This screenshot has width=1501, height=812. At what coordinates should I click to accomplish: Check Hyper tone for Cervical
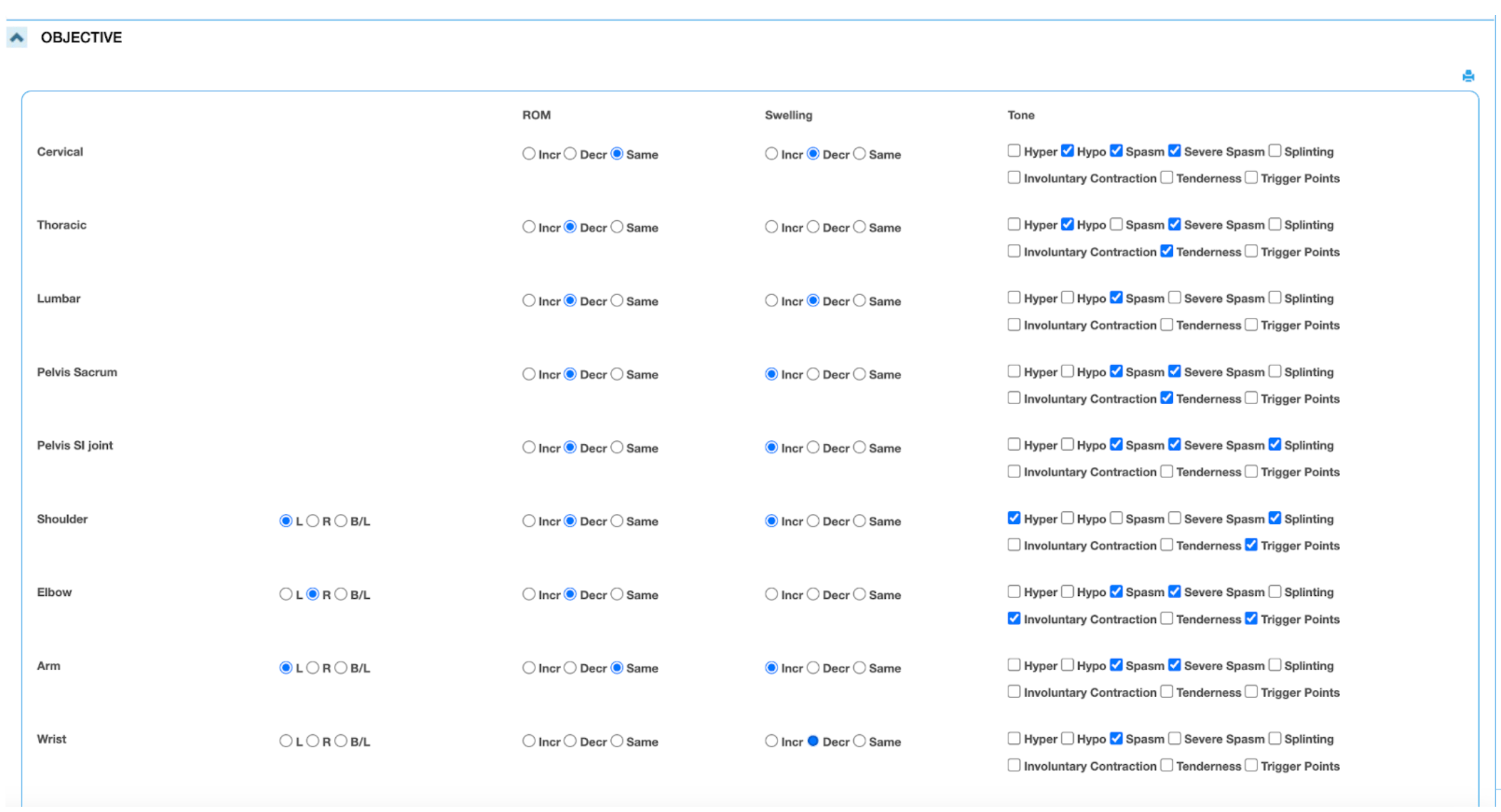[1013, 150]
